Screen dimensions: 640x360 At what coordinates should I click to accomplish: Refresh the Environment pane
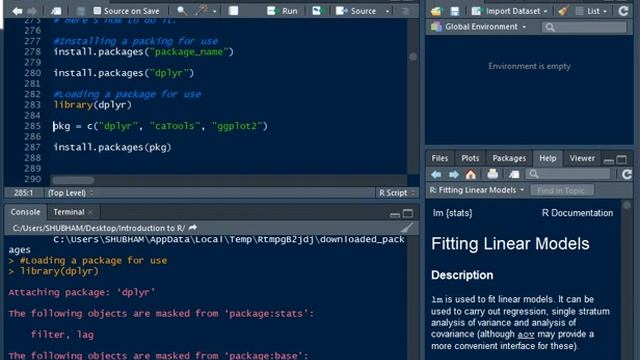tap(623, 11)
